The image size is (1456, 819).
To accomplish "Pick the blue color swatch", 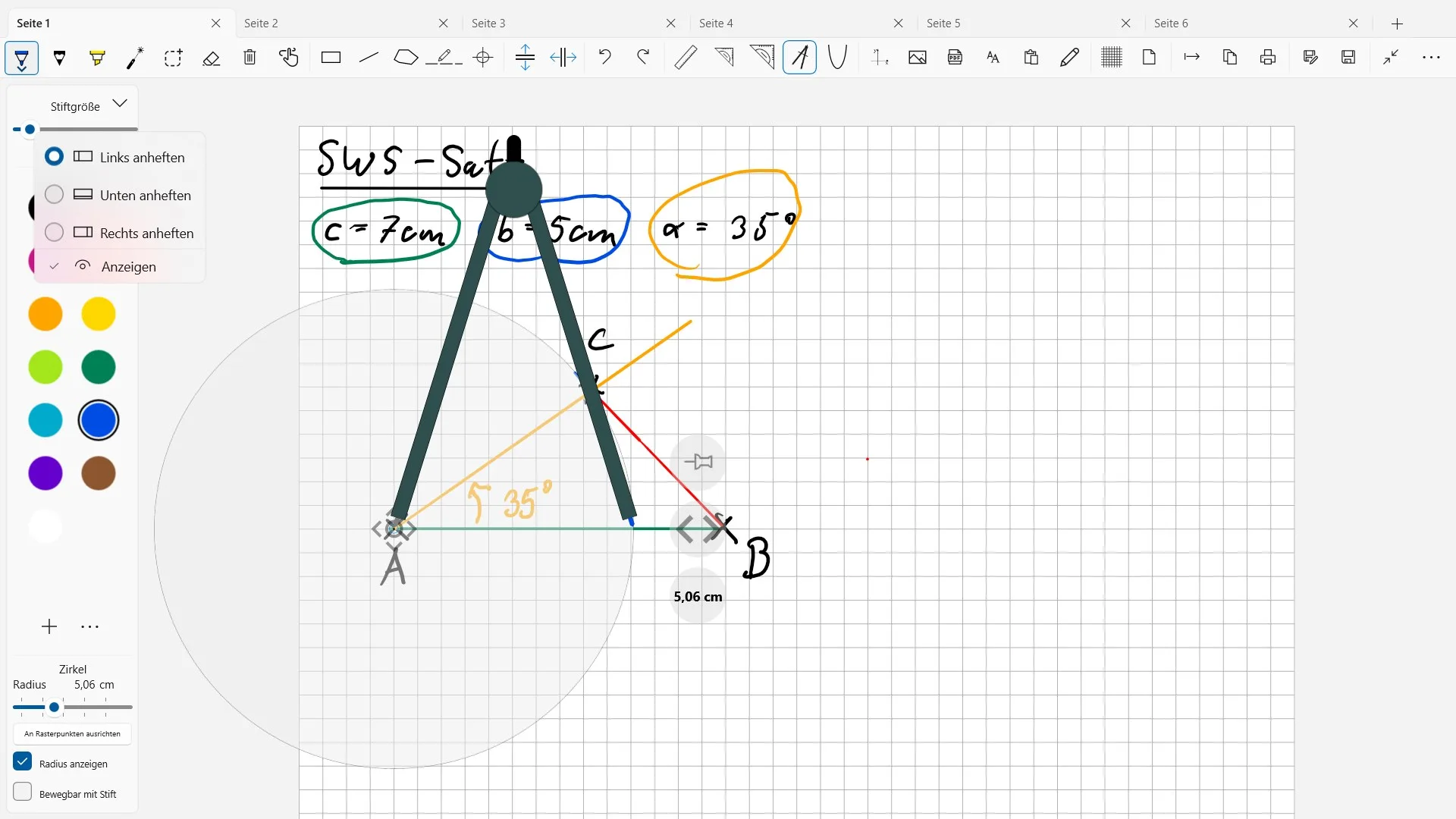I will [x=99, y=420].
